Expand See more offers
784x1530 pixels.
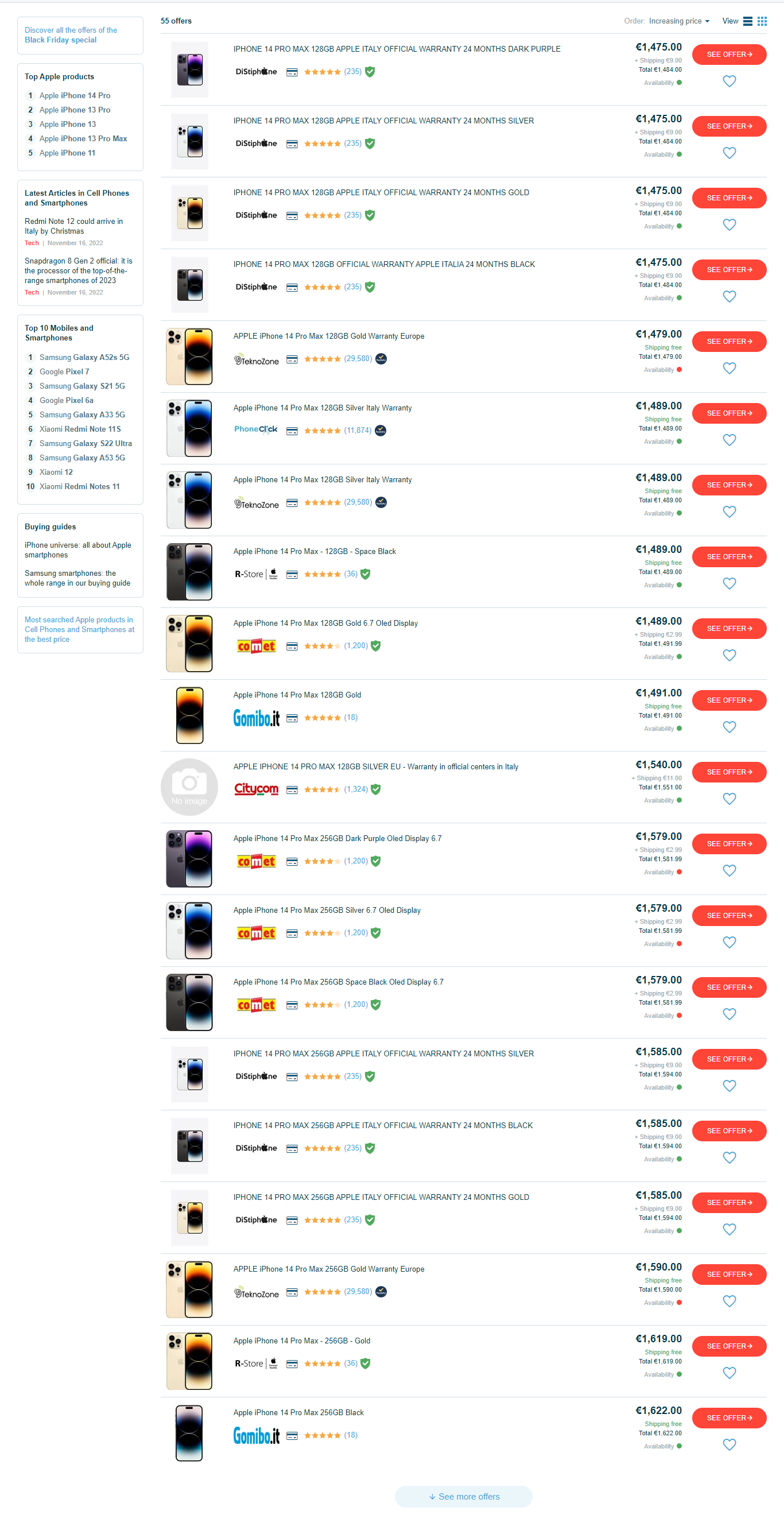coord(463,1497)
